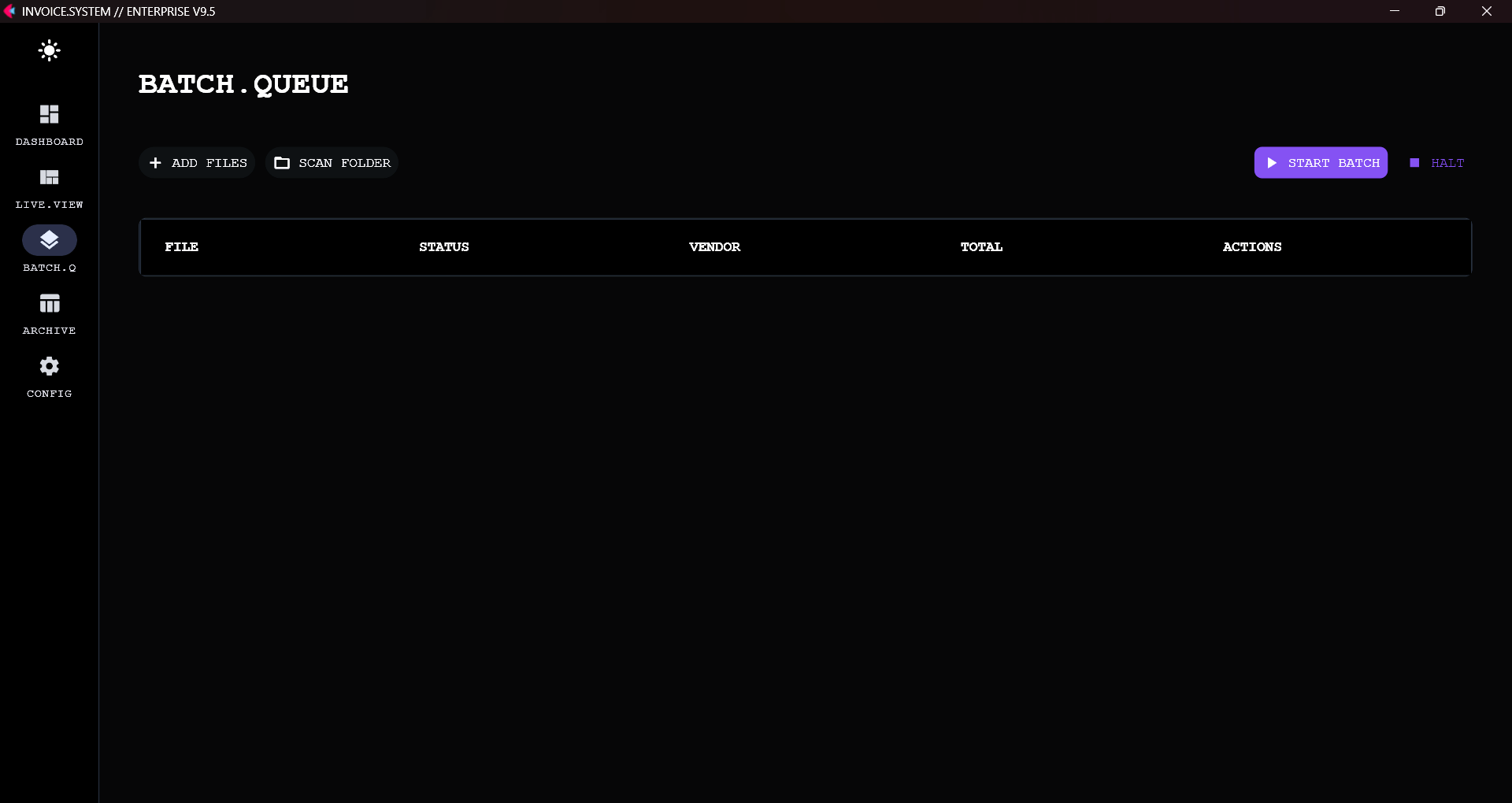Image resolution: width=1512 pixels, height=803 pixels.
Task: Switch to the Archive section
Action: pos(49,313)
